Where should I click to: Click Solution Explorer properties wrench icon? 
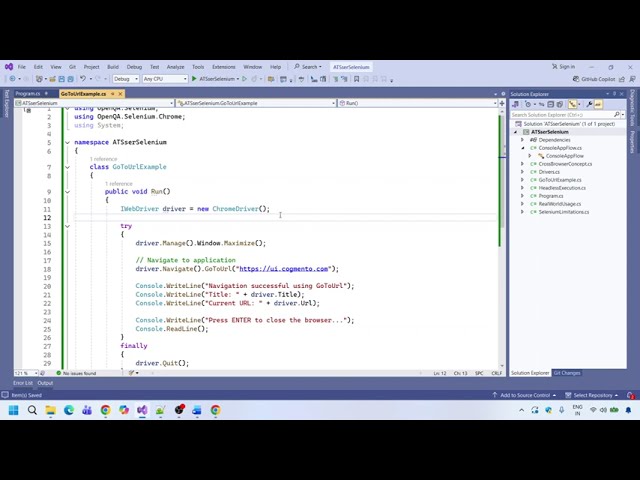(589, 104)
